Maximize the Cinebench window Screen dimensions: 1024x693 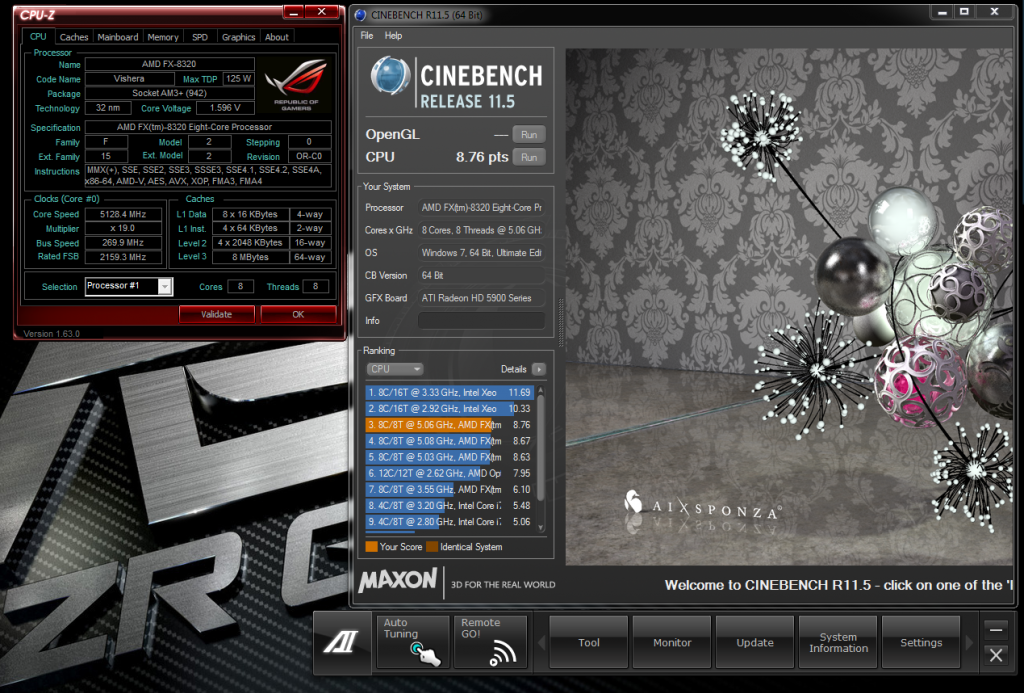click(x=965, y=12)
